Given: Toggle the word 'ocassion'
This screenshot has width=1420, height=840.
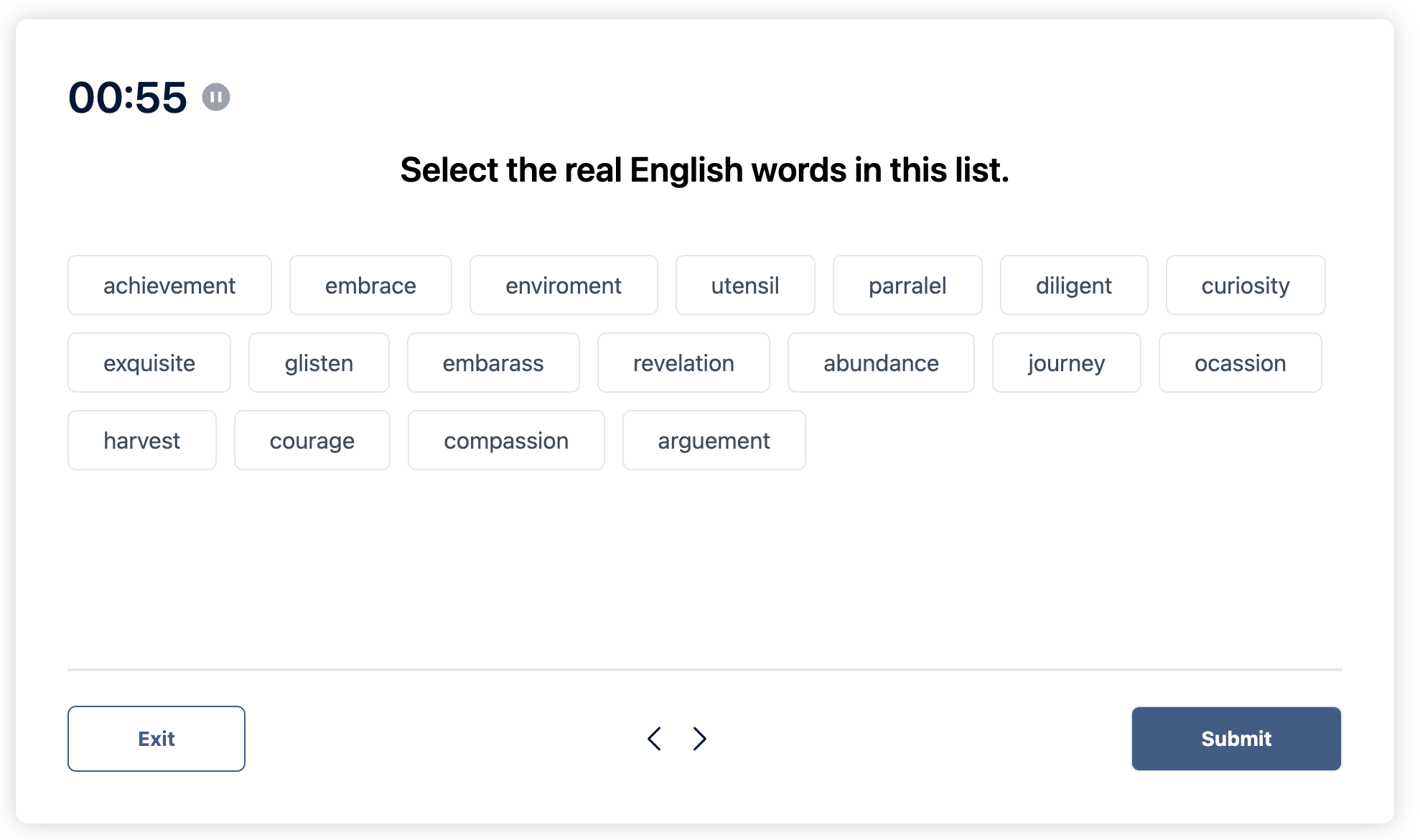Looking at the screenshot, I should [1241, 363].
